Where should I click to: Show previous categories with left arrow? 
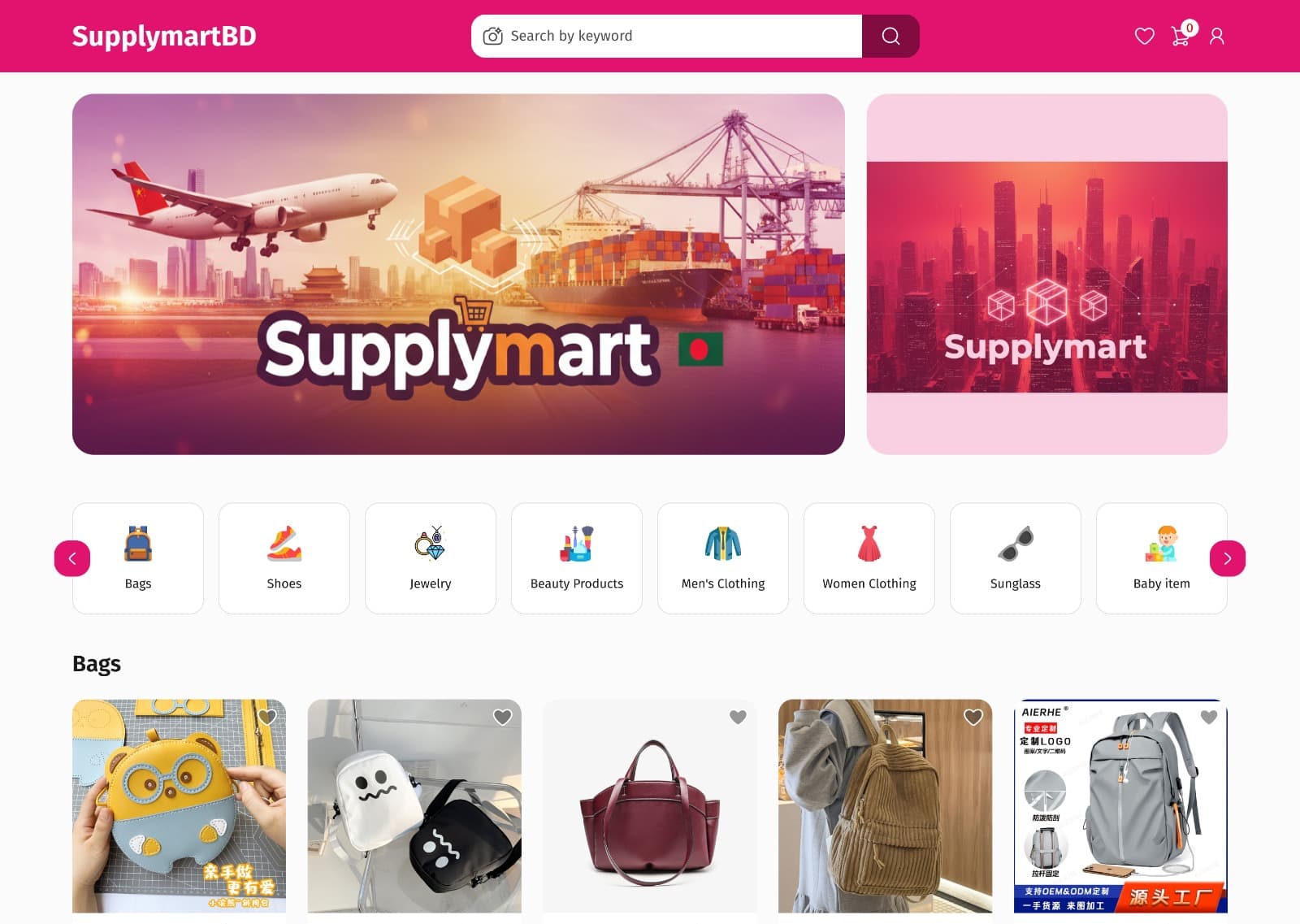72,558
